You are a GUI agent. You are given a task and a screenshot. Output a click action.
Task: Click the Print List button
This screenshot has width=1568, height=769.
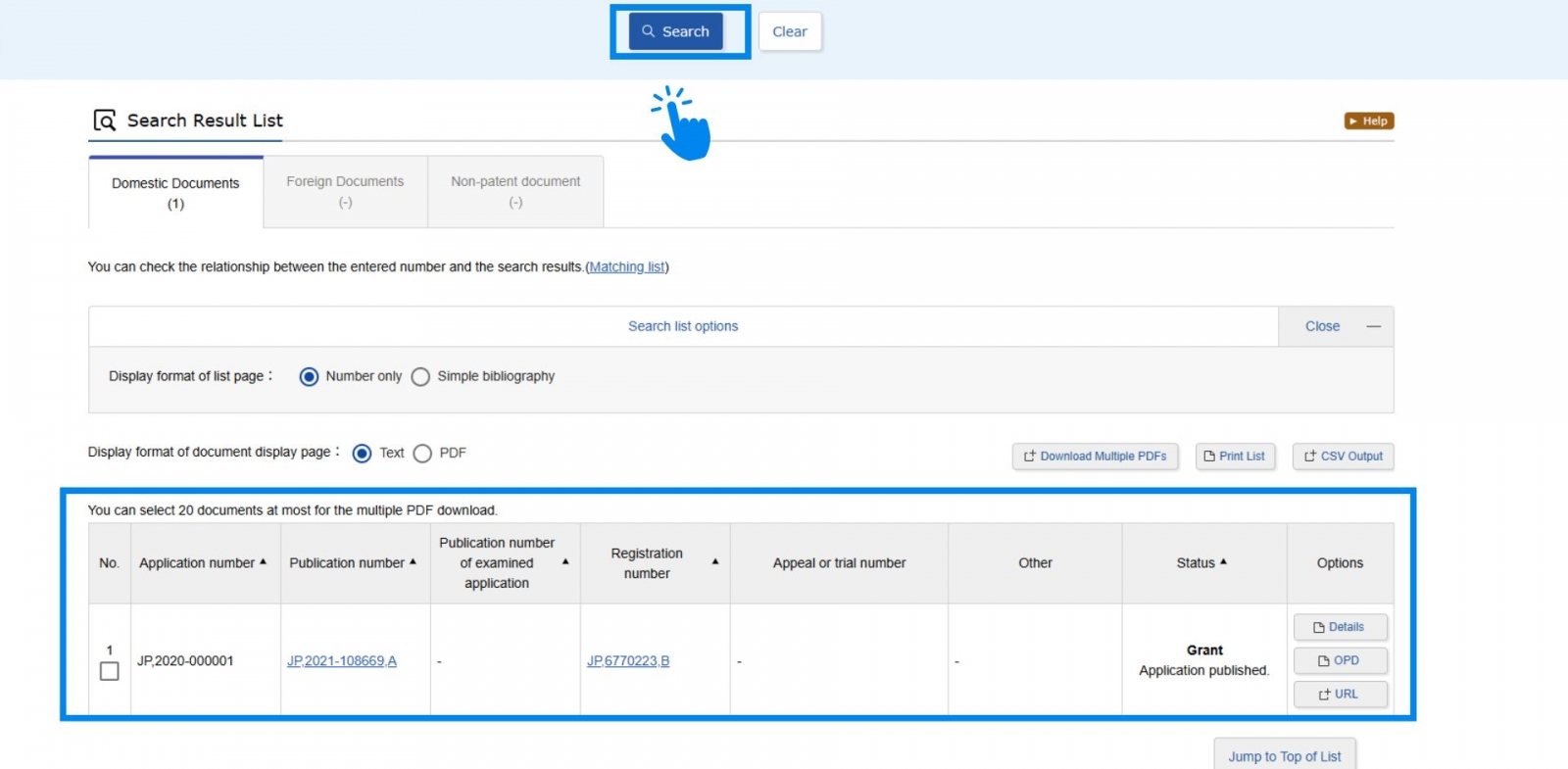1235,457
